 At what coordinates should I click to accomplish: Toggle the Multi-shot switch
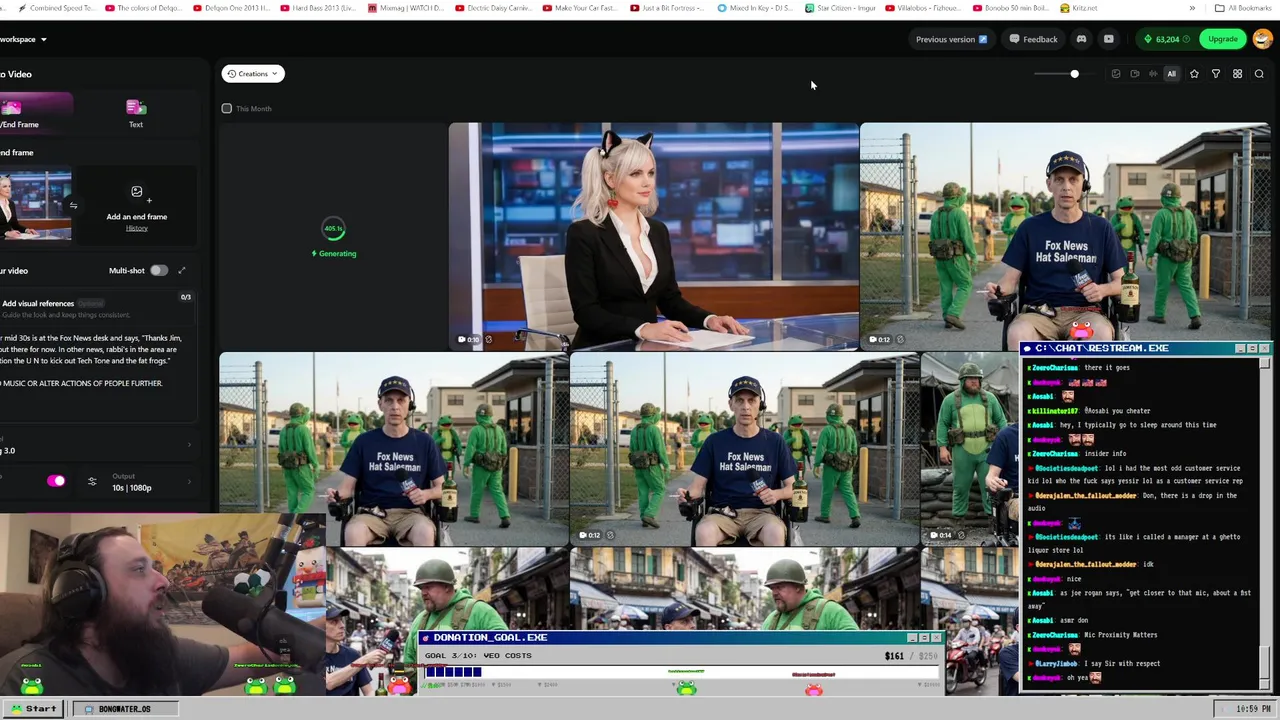tap(159, 270)
